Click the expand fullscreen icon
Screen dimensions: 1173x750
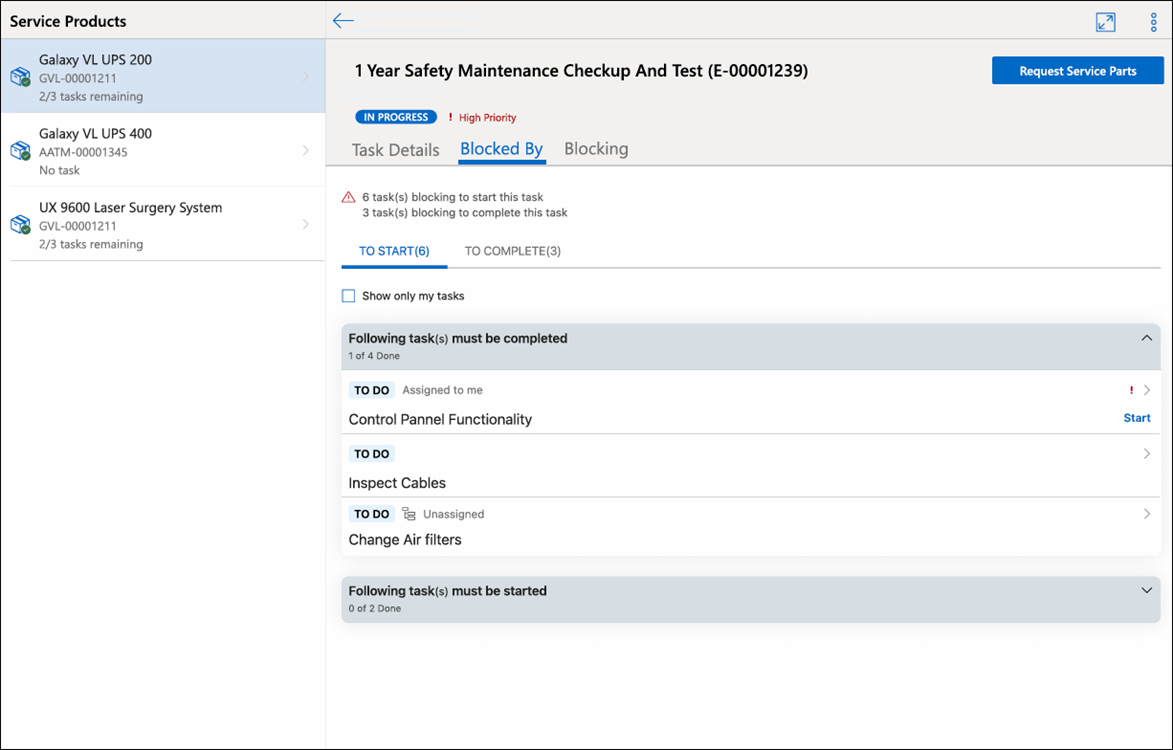1105,22
